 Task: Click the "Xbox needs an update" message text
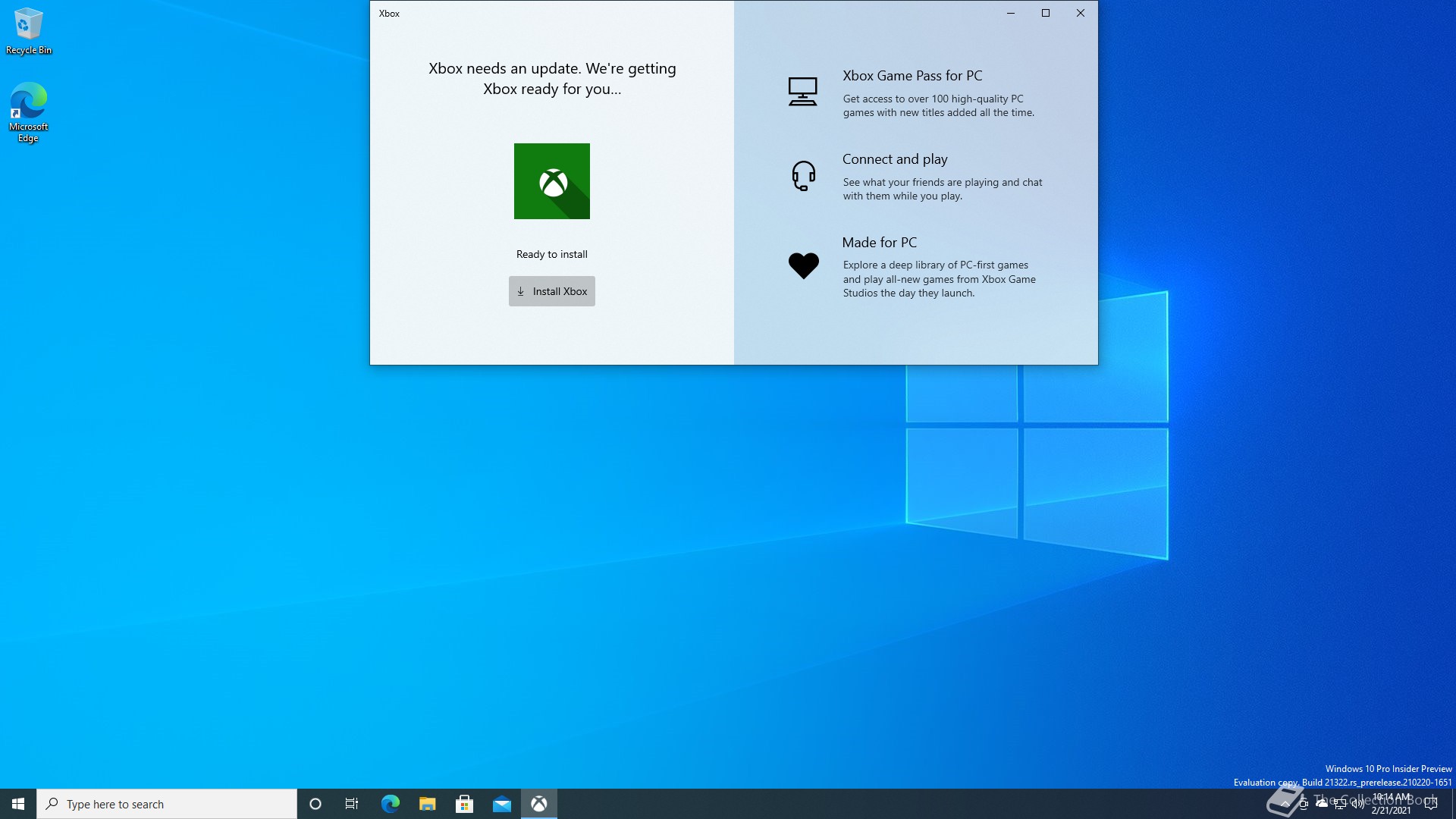[x=552, y=78]
